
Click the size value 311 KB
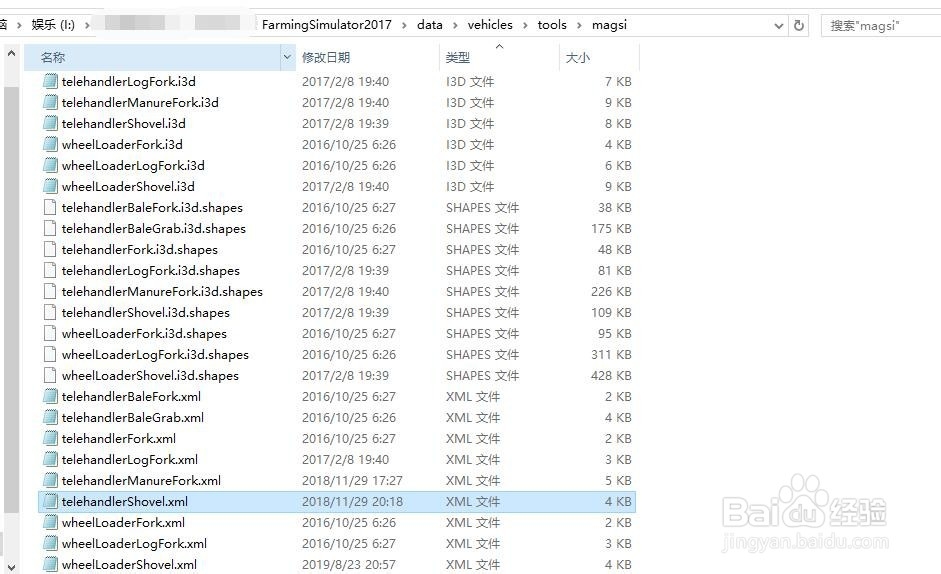pyautogui.click(x=611, y=354)
